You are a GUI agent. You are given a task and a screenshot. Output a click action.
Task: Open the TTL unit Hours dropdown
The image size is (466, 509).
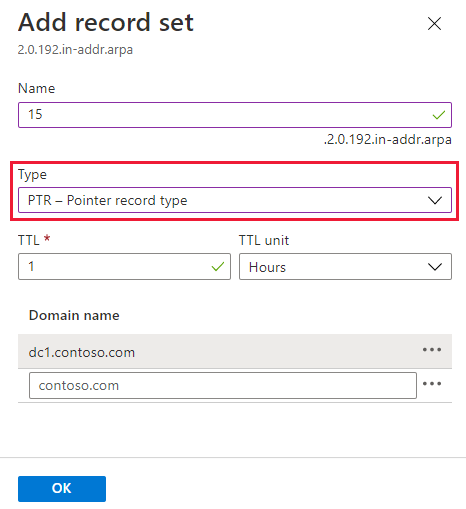tap(345, 266)
